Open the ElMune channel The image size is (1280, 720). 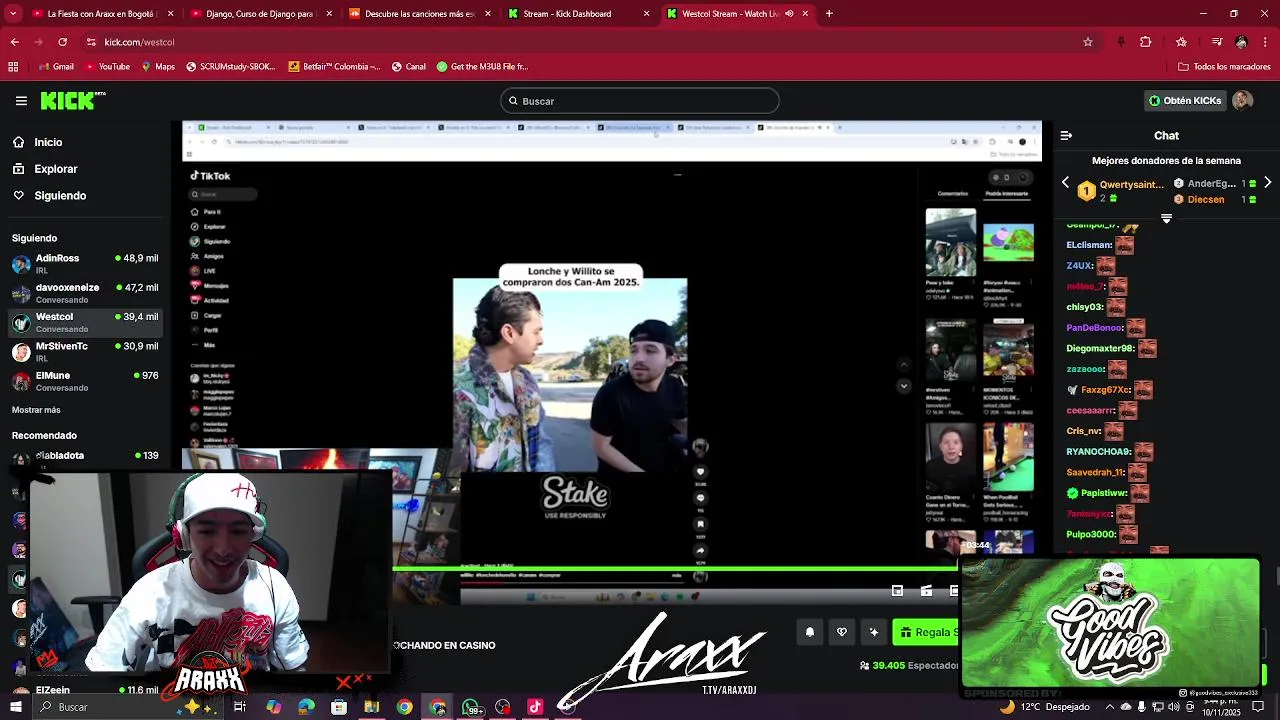85,381
